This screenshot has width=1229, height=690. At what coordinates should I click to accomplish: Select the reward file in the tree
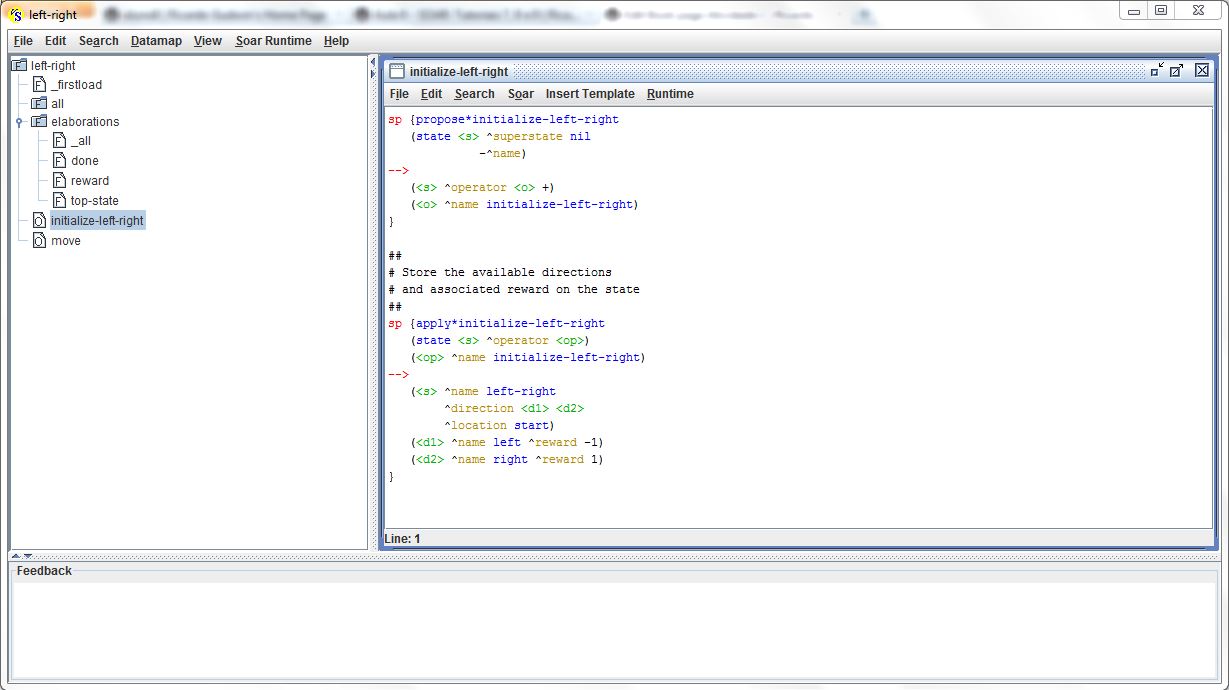point(89,181)
